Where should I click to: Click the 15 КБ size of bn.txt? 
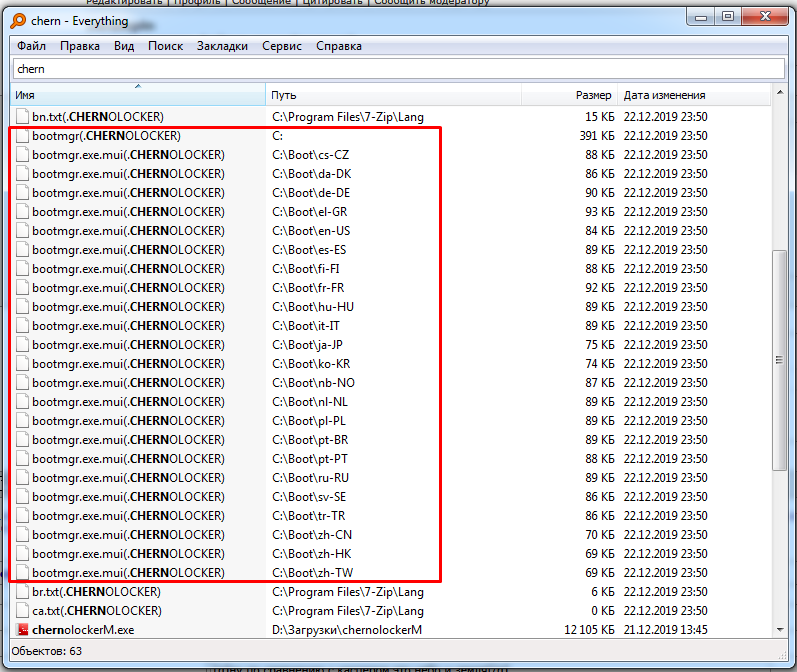click(600, 116)
